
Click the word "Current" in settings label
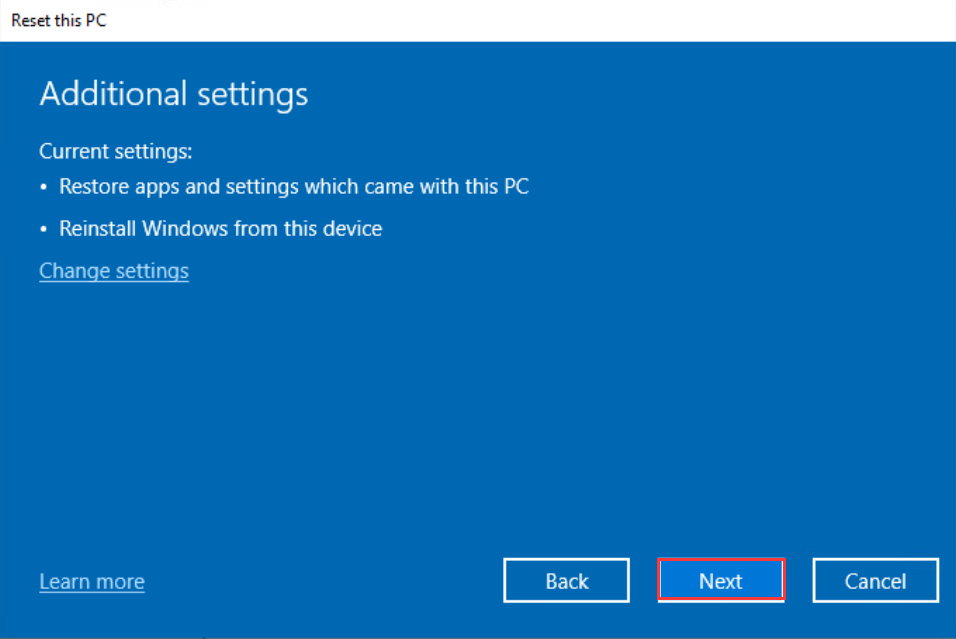[74, 152]
